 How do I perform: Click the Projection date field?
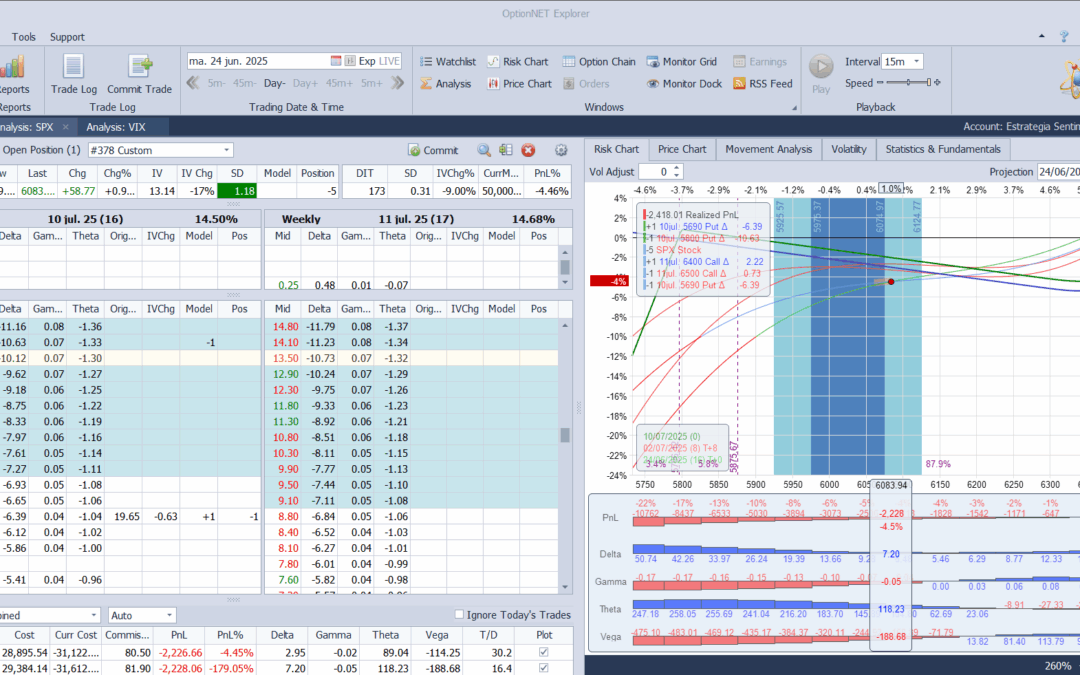click(x=1059, y=172)
